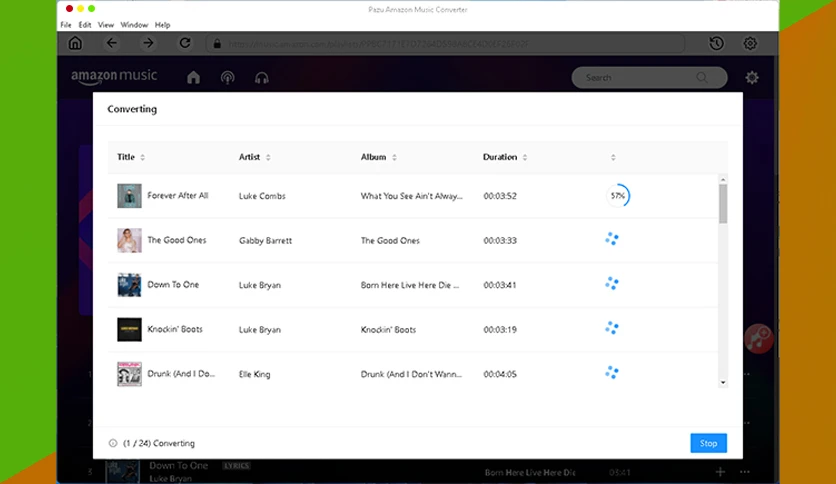Click the scrollbar down arrow
836x484 pixels.
(x=723, y=382)
